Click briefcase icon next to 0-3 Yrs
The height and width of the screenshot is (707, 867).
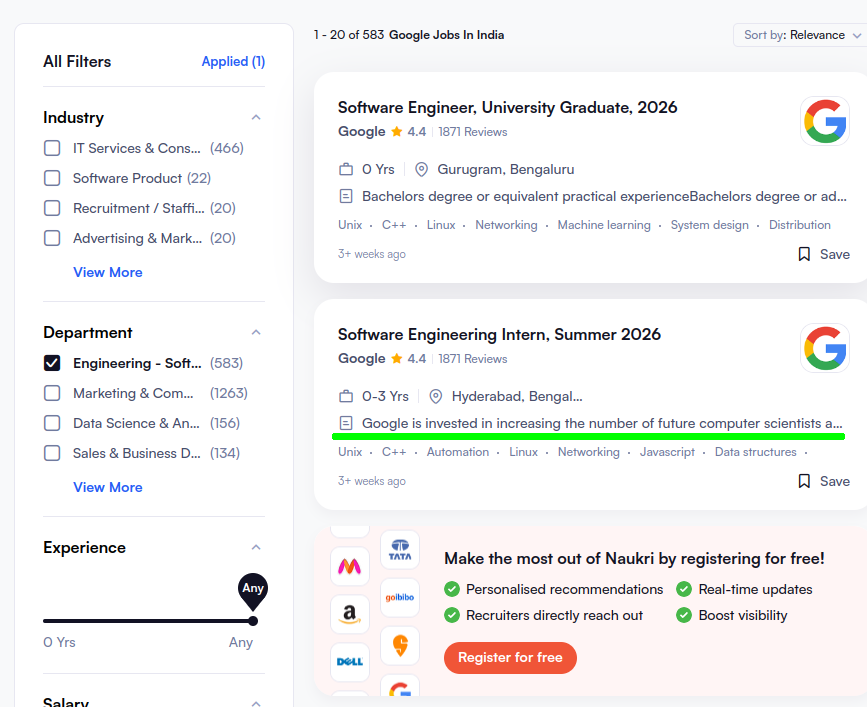(x=346, y=396)
